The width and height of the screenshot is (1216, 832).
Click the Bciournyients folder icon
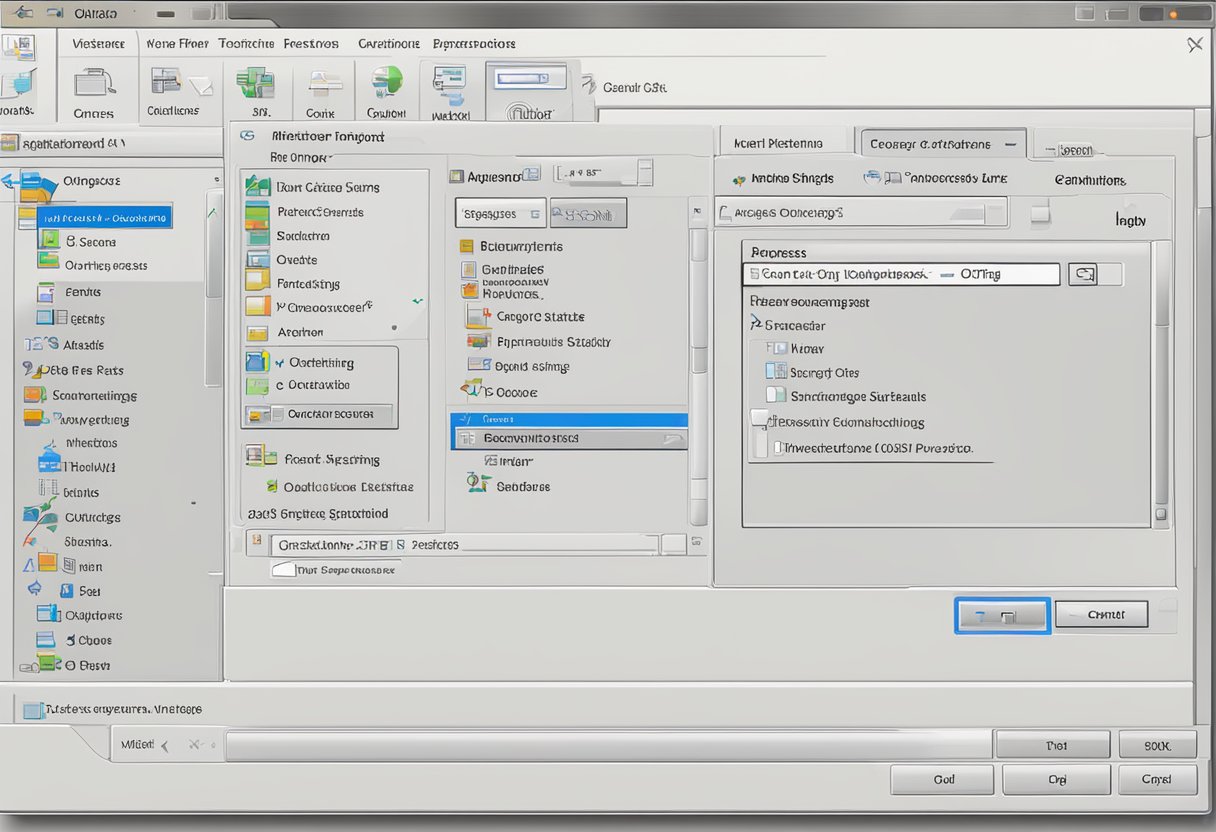point(466,246)
